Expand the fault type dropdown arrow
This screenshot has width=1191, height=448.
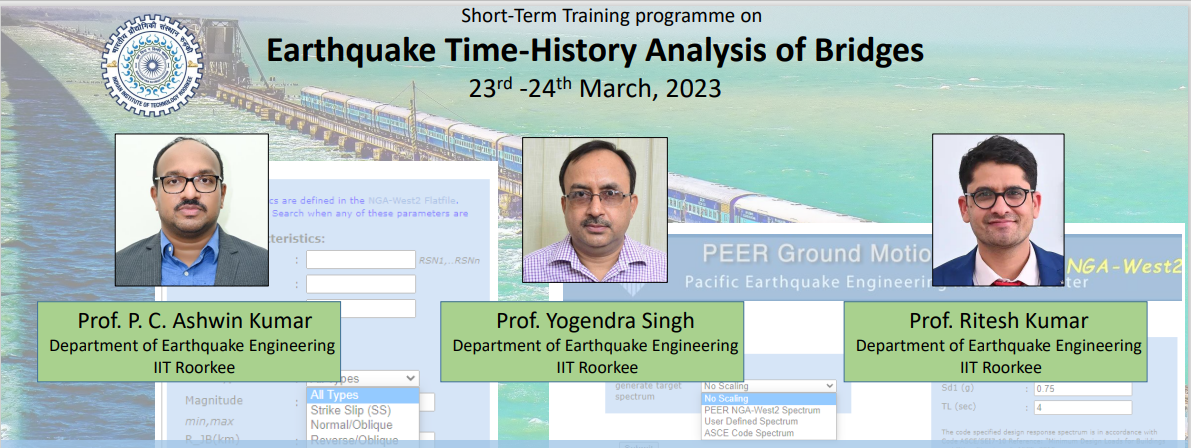point(409,378)
